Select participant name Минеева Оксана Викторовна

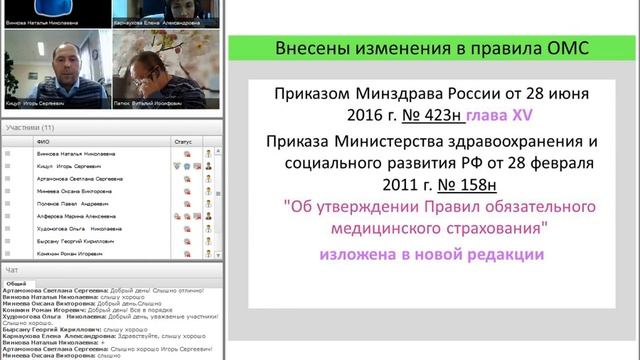74,191
